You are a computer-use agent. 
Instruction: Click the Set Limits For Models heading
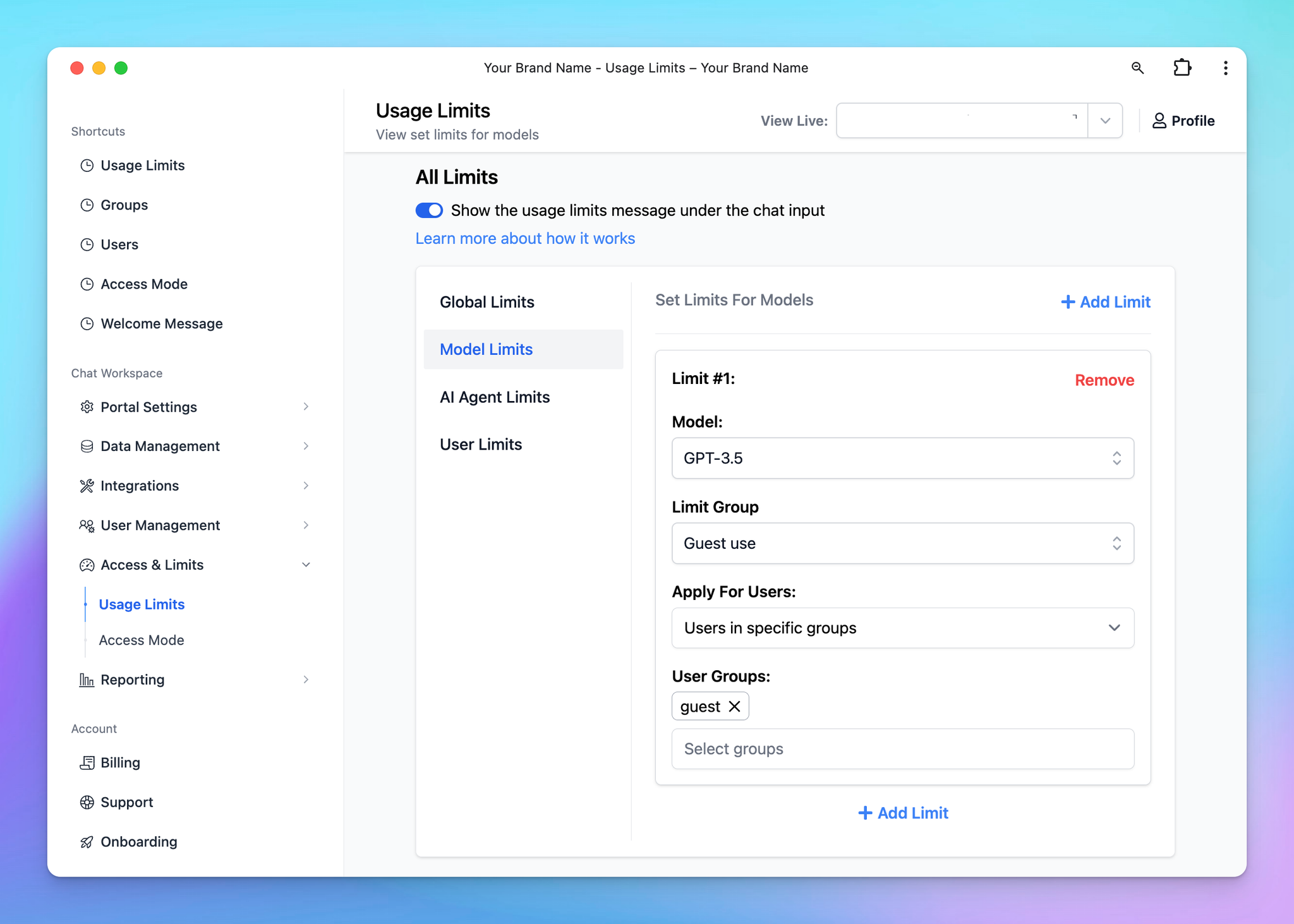(734, 300)
